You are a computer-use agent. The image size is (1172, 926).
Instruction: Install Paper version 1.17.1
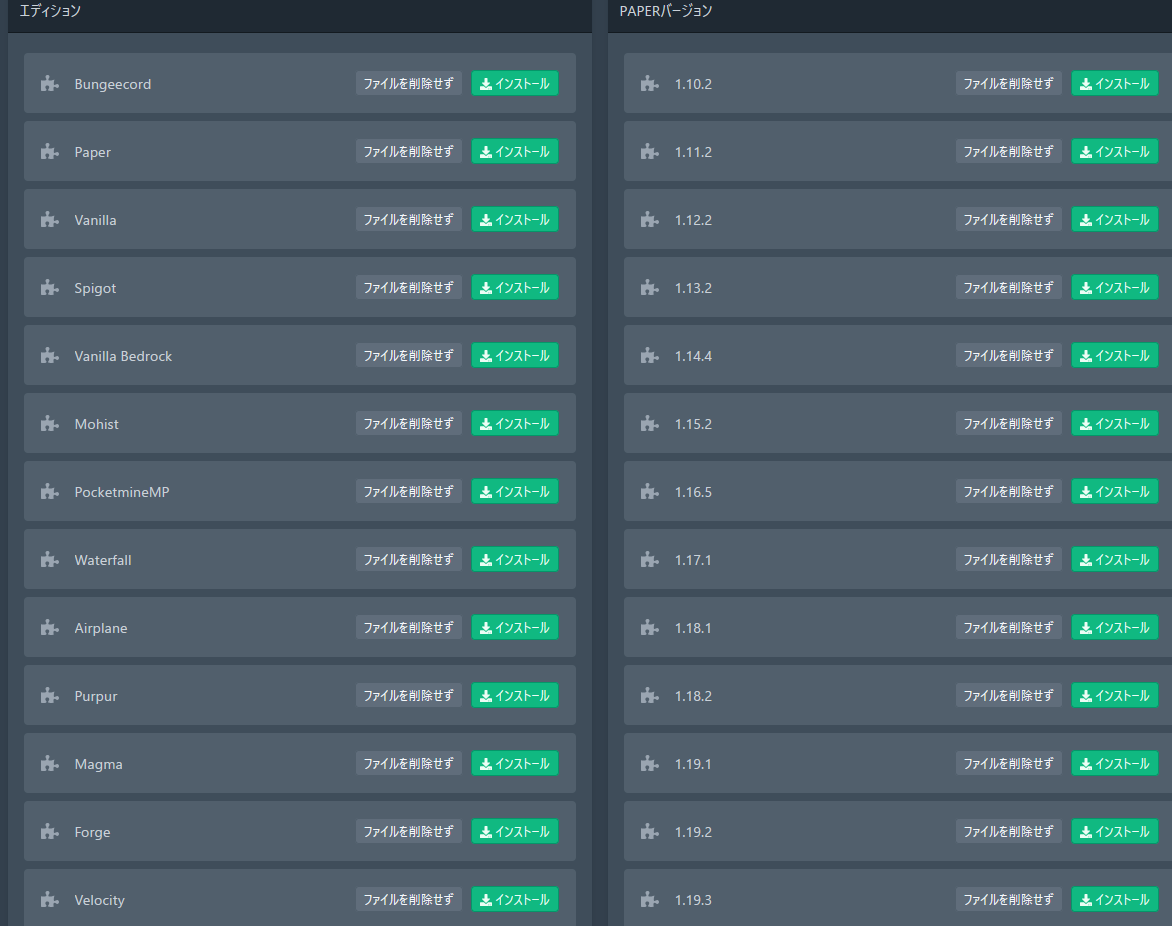point(1115,560)
